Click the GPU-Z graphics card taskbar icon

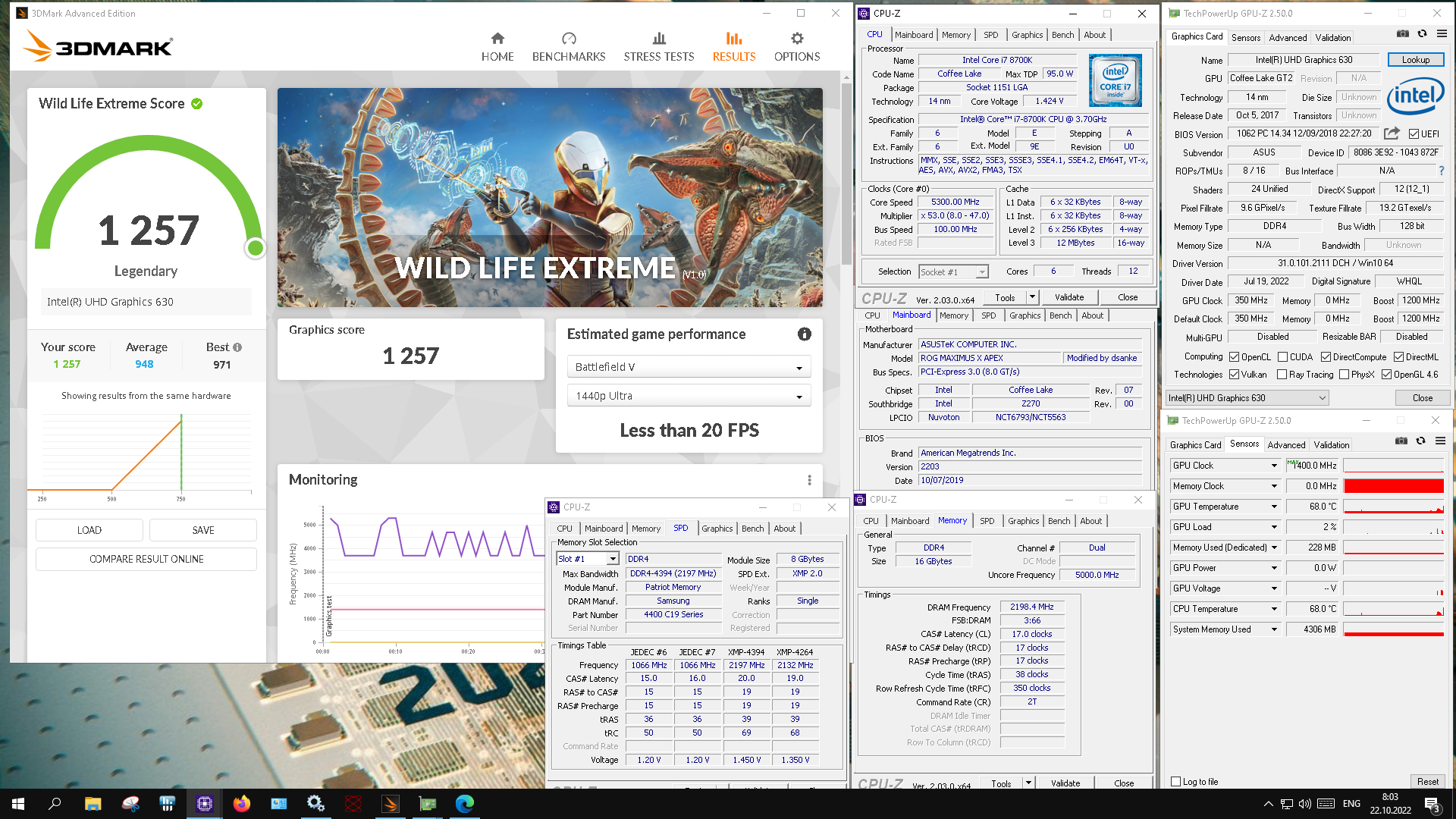point(428,804)
